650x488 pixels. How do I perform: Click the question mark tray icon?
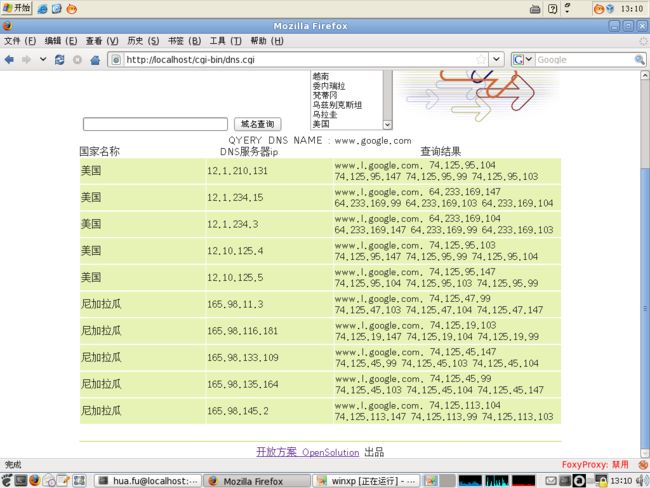pos(552,9)
